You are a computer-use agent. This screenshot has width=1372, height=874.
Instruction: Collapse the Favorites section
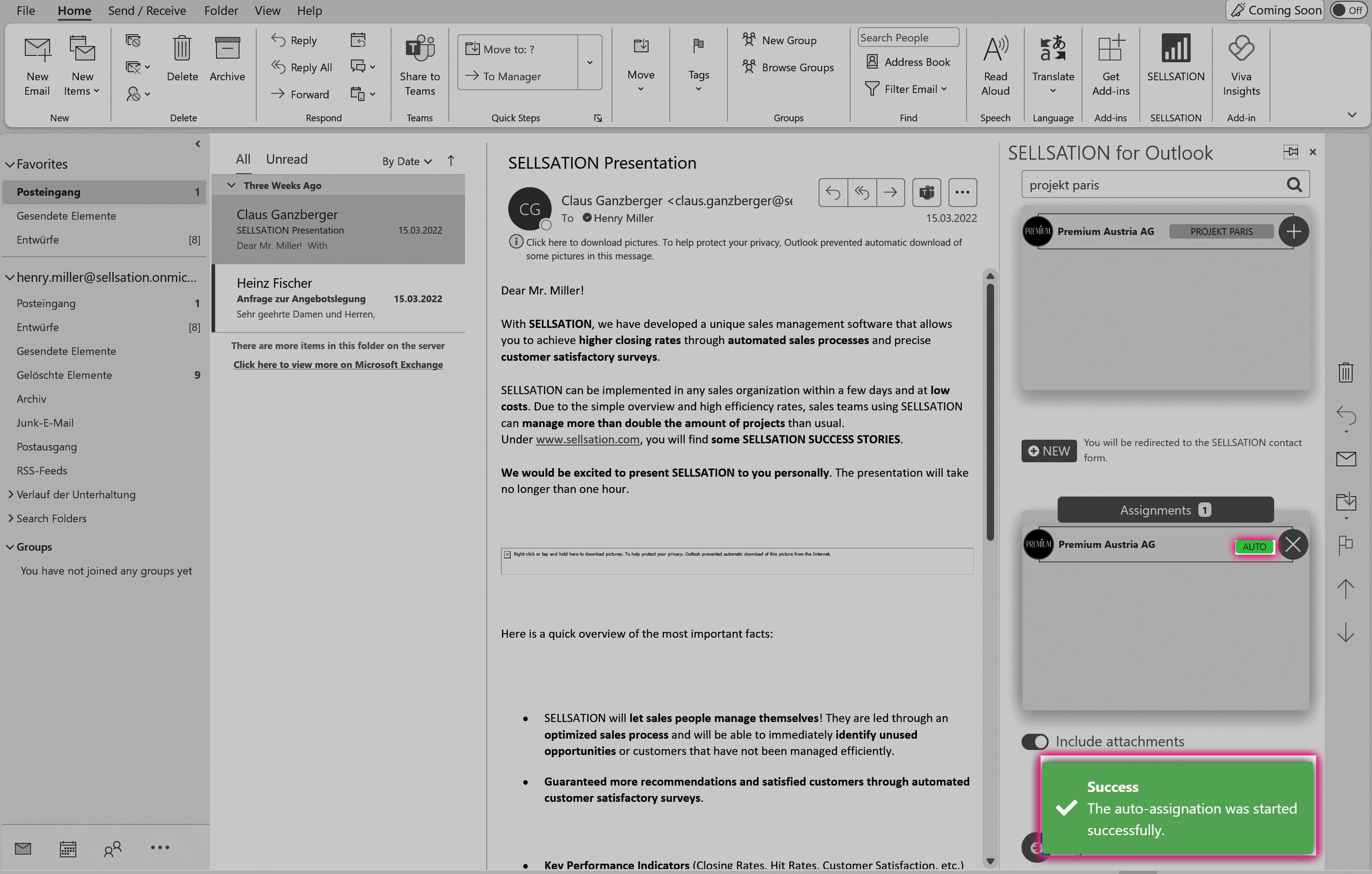click(9, 164)
